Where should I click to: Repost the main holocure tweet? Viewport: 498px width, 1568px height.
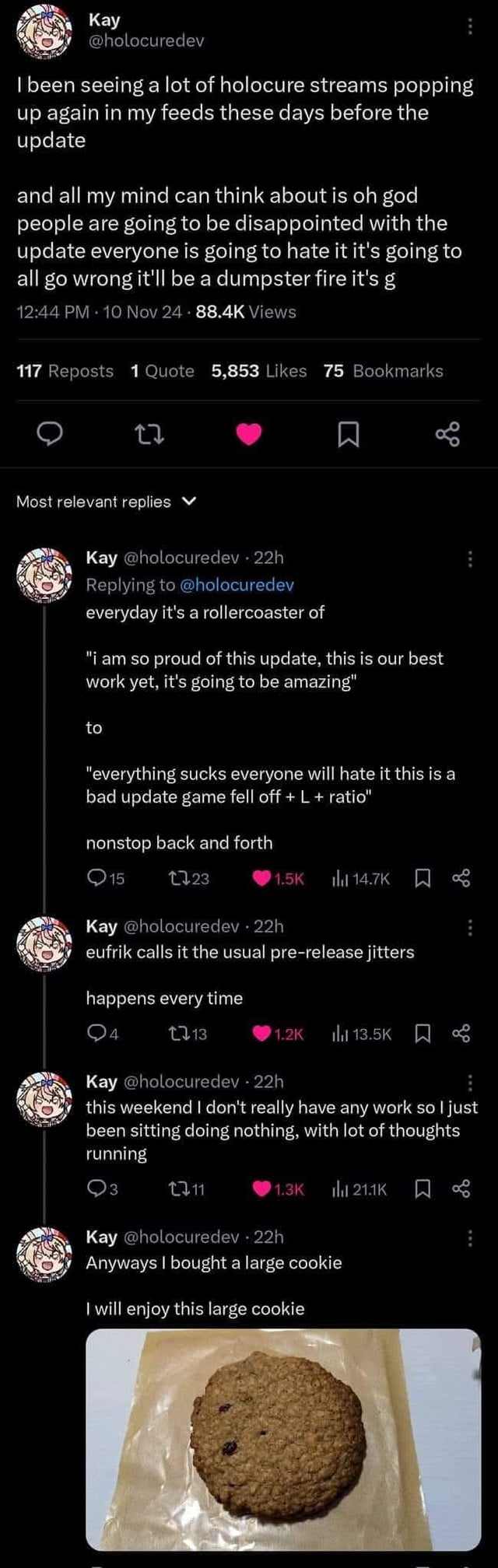pyautogui.click(x=149, y=435)
